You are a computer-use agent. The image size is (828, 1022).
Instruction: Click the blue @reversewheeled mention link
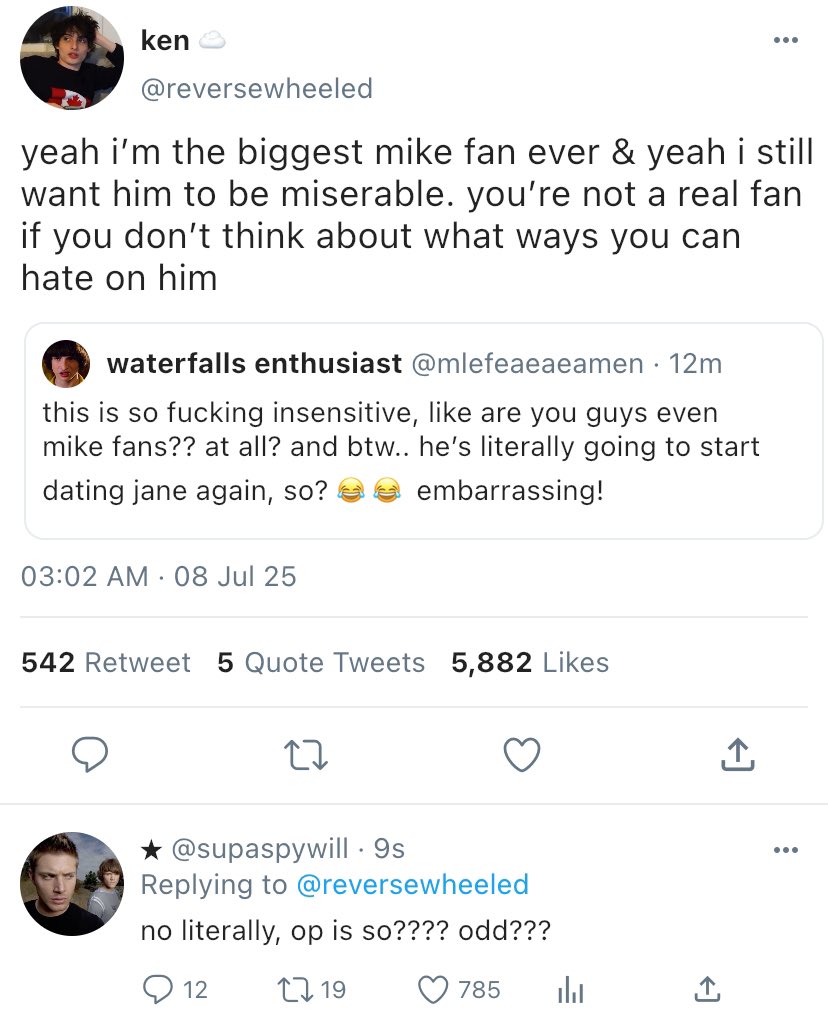coord(412,884)
